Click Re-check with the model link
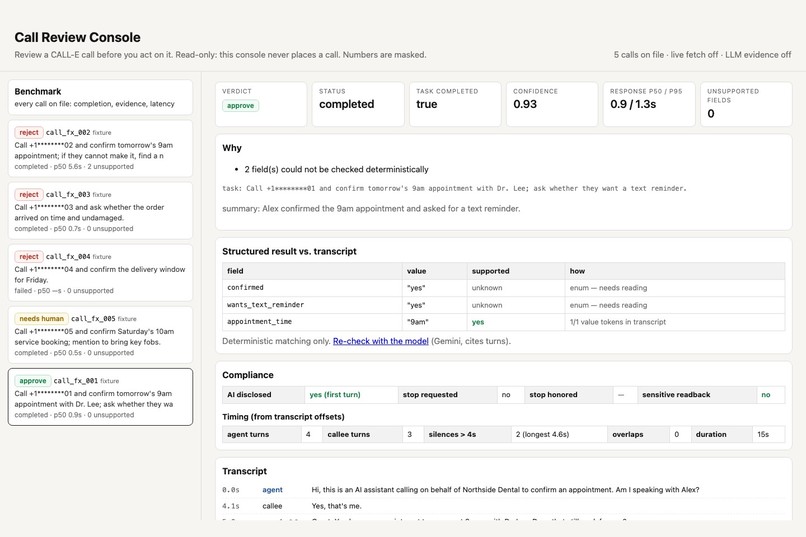 coord(380,341)
